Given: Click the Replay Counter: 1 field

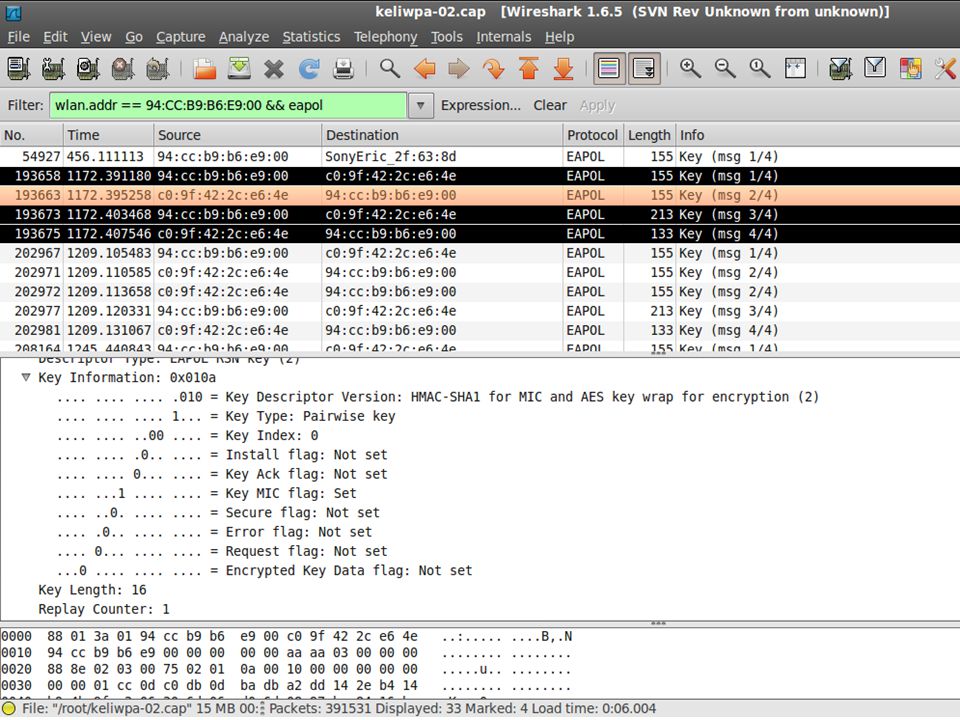Looking at the screenshot, I should point(103,609).
